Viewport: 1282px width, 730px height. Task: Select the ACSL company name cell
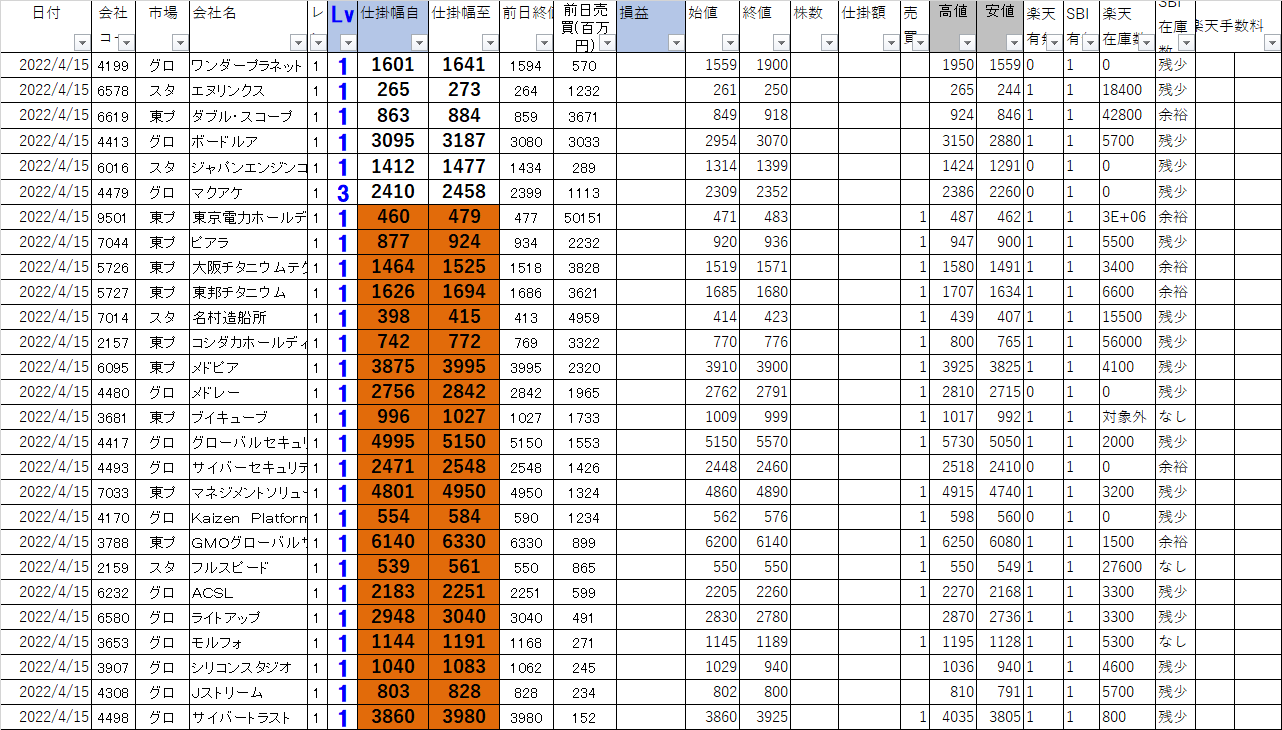pyautogui.click(x=248, y=592)
